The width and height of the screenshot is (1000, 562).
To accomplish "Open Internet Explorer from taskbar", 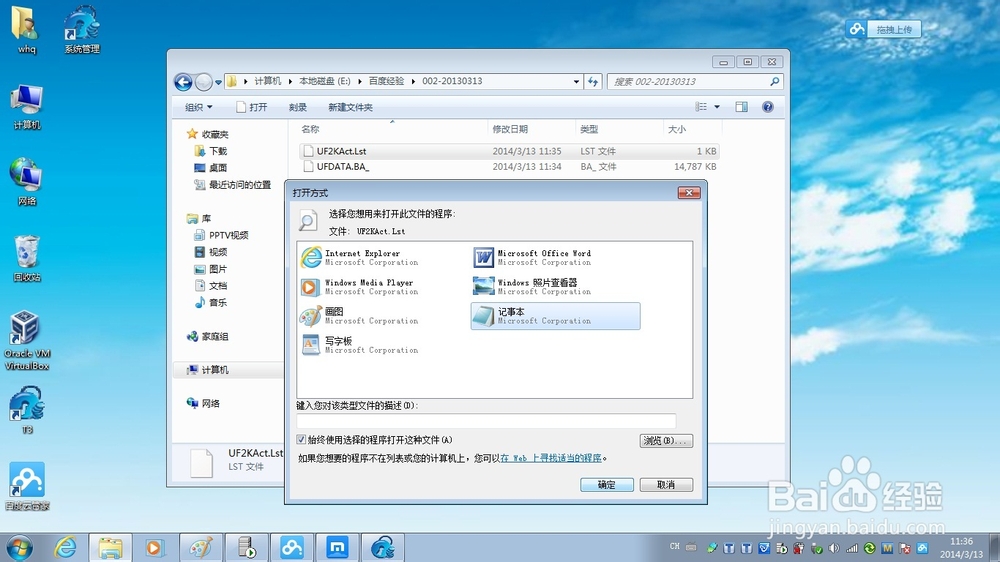I will [x=65, y=547].
